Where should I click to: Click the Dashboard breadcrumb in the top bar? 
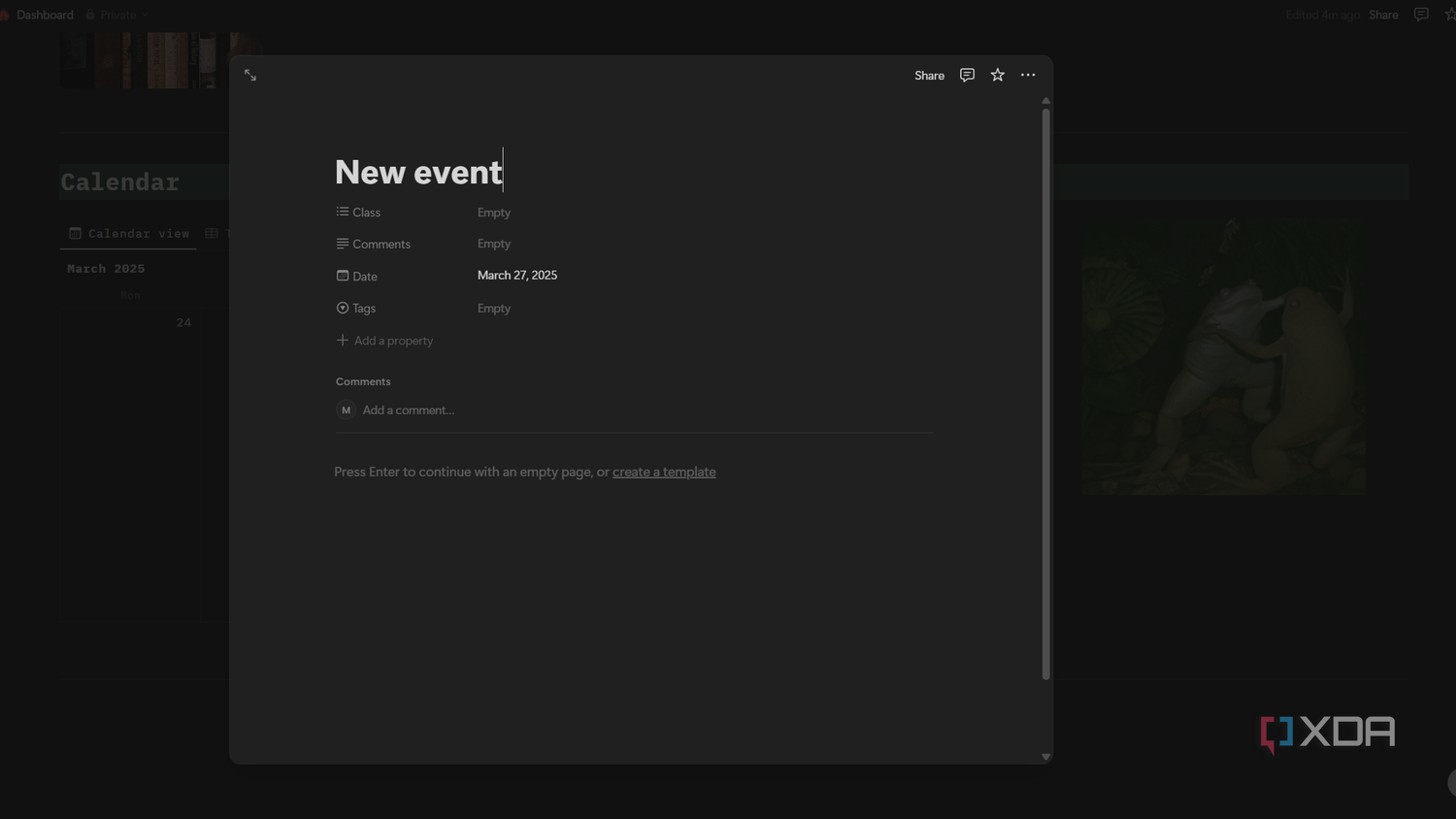point(45,15)
